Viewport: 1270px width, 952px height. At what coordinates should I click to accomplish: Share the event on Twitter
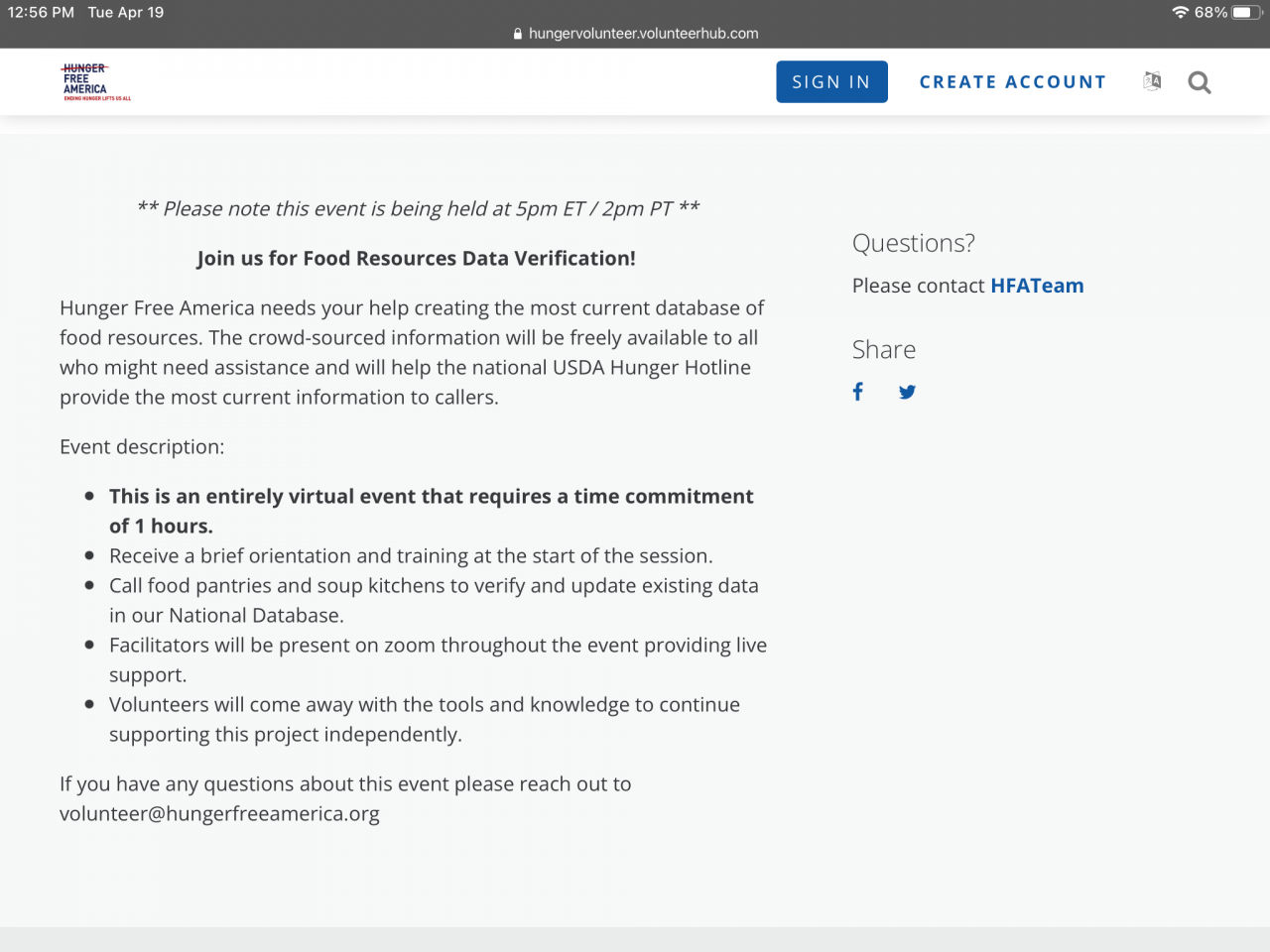(x=907, y=392)
